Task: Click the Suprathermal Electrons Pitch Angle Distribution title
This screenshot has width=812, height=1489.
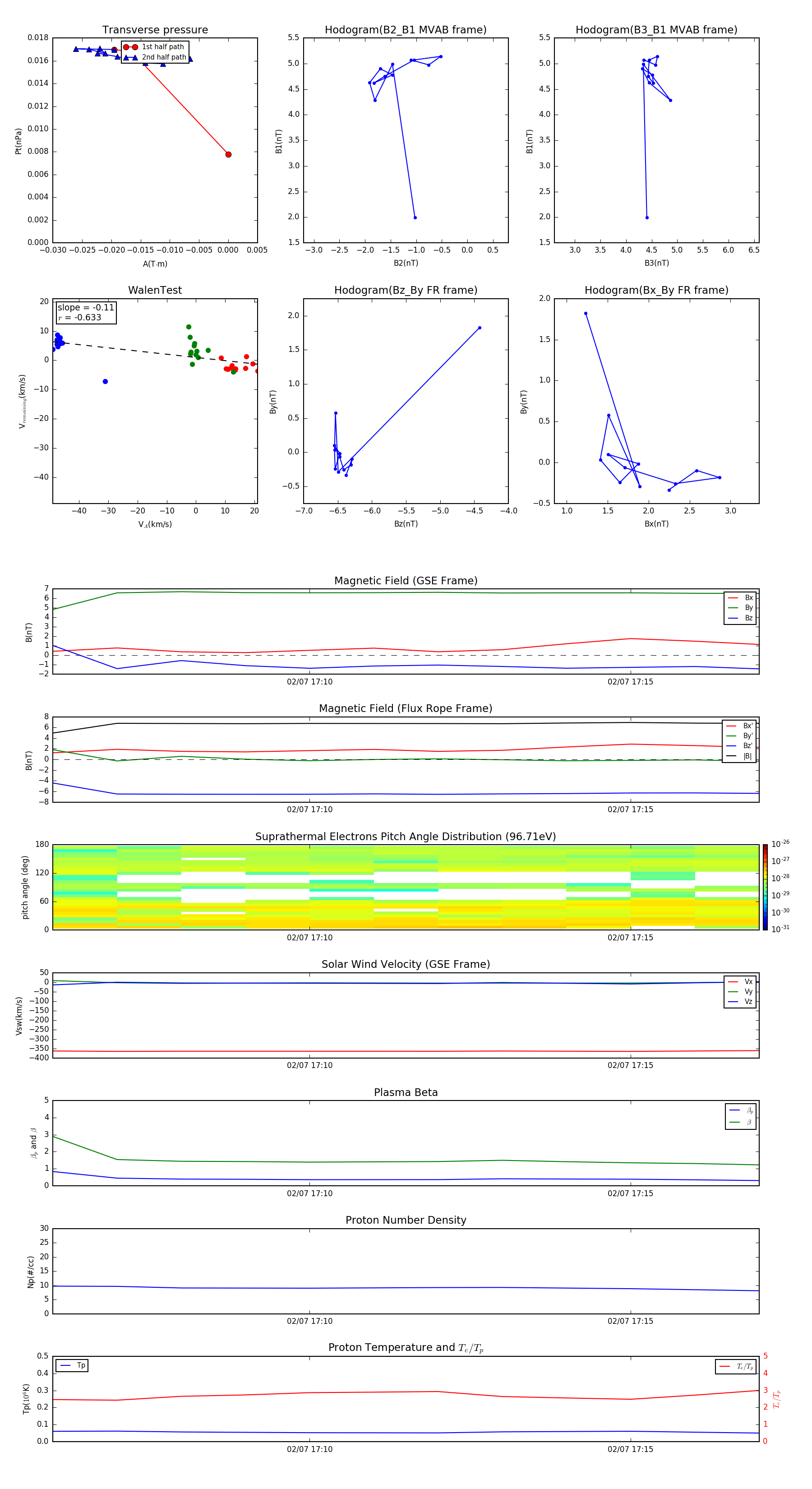Action: 406,837
